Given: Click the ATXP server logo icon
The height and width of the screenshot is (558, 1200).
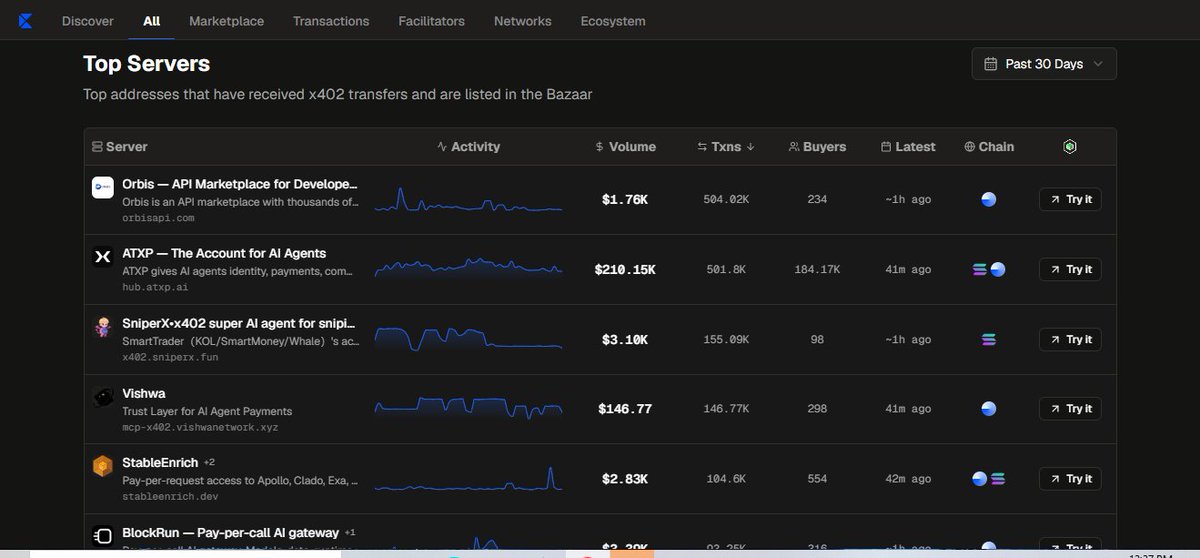Looking at the screenshot, I should coord(103,257).
